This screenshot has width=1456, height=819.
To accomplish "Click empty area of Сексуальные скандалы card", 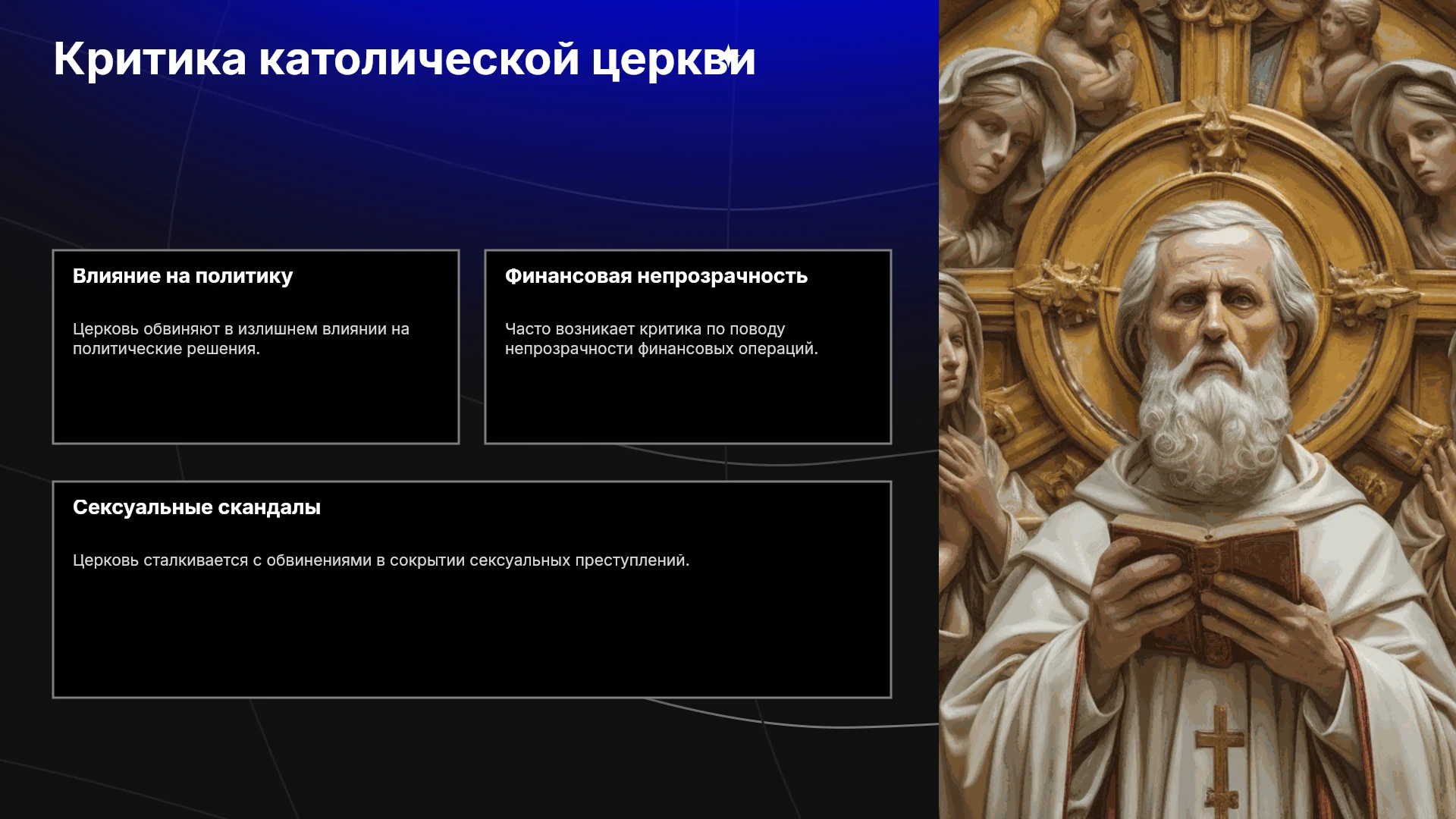I will 472,633.
